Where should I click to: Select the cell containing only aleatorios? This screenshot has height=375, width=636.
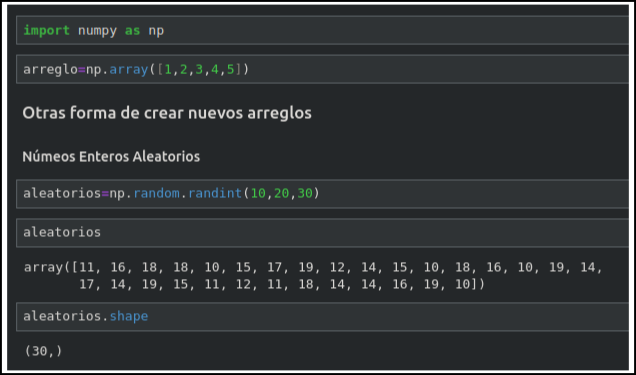click(322, 232)
